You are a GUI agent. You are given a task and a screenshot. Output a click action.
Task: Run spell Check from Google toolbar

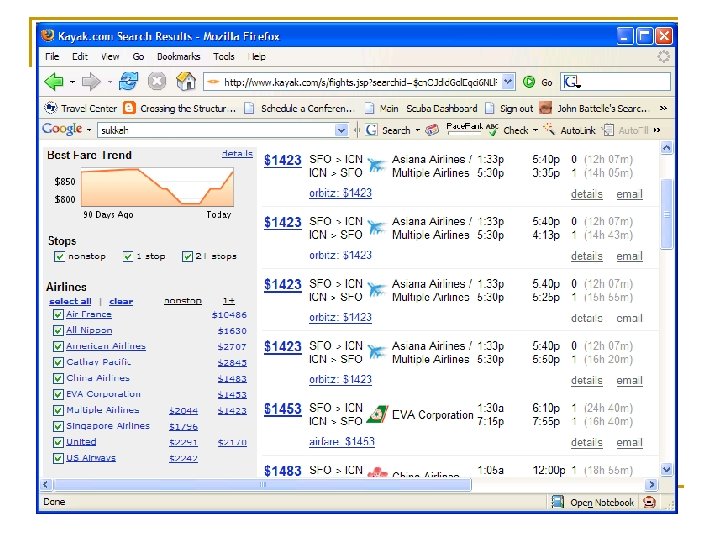(x=516, y=130)
